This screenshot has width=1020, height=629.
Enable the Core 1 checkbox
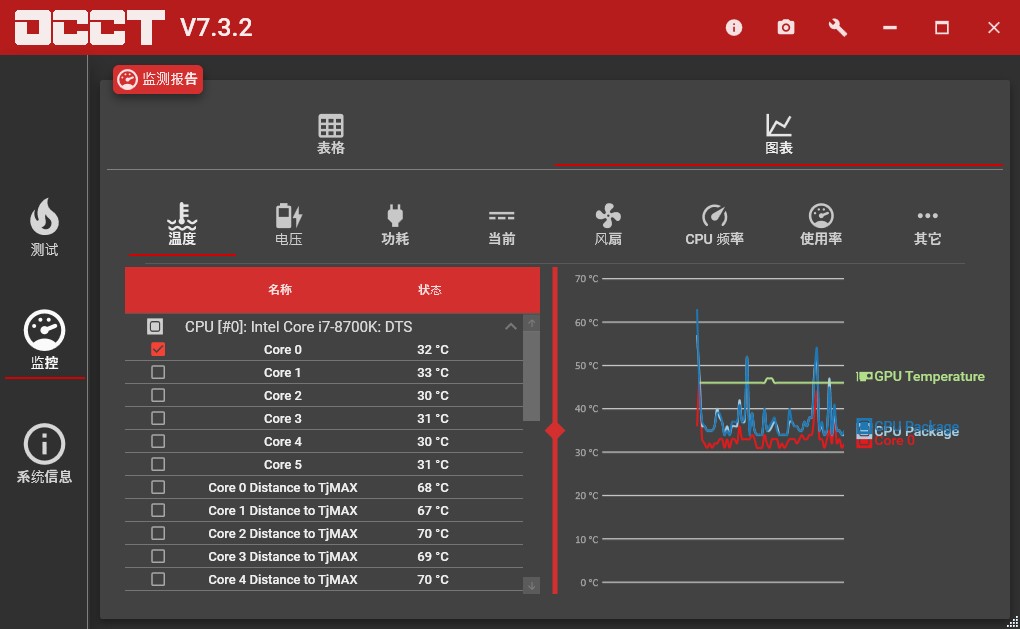pos(157,372)
